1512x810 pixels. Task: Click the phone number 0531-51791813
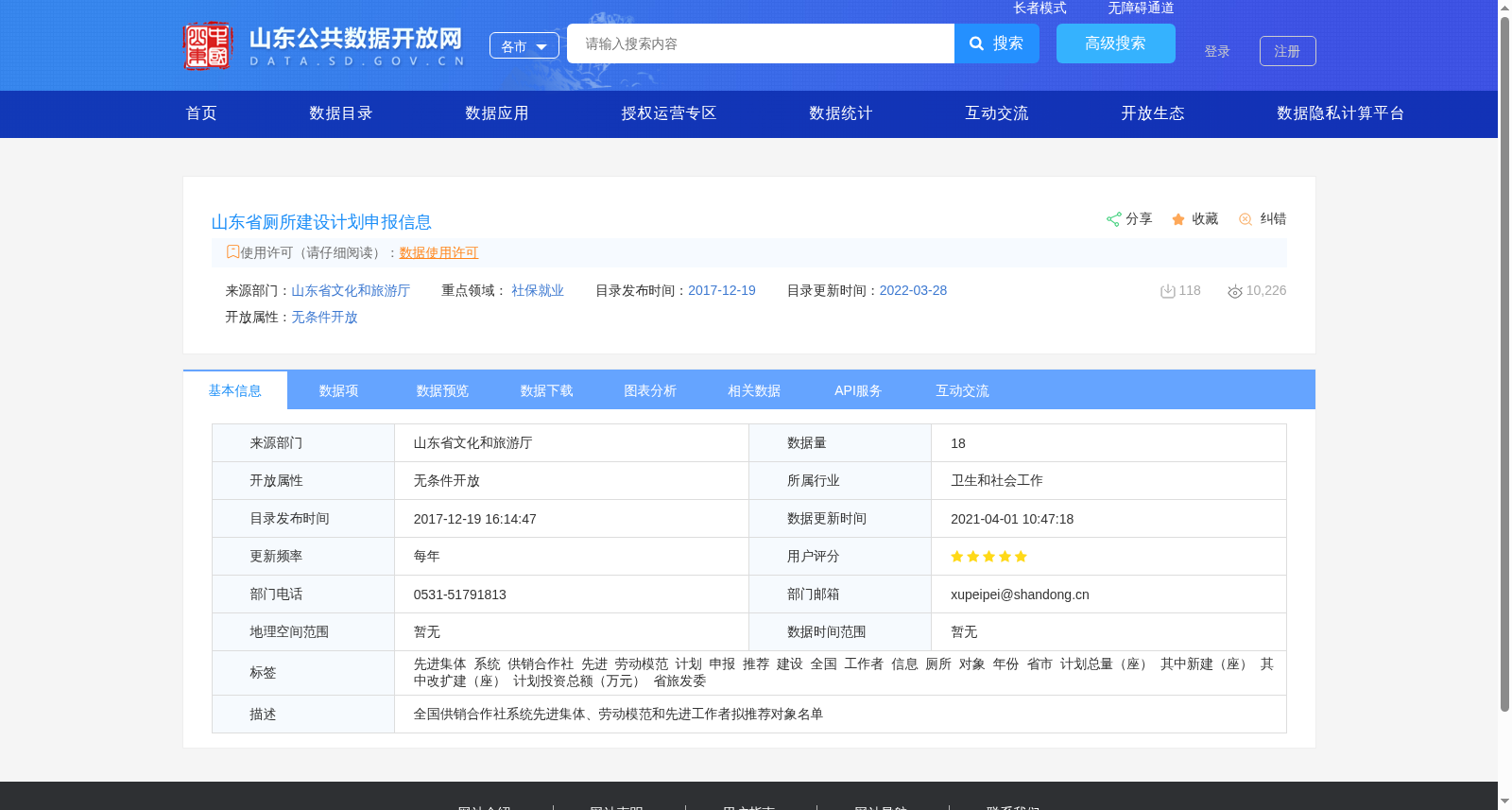tap(460, 595)
